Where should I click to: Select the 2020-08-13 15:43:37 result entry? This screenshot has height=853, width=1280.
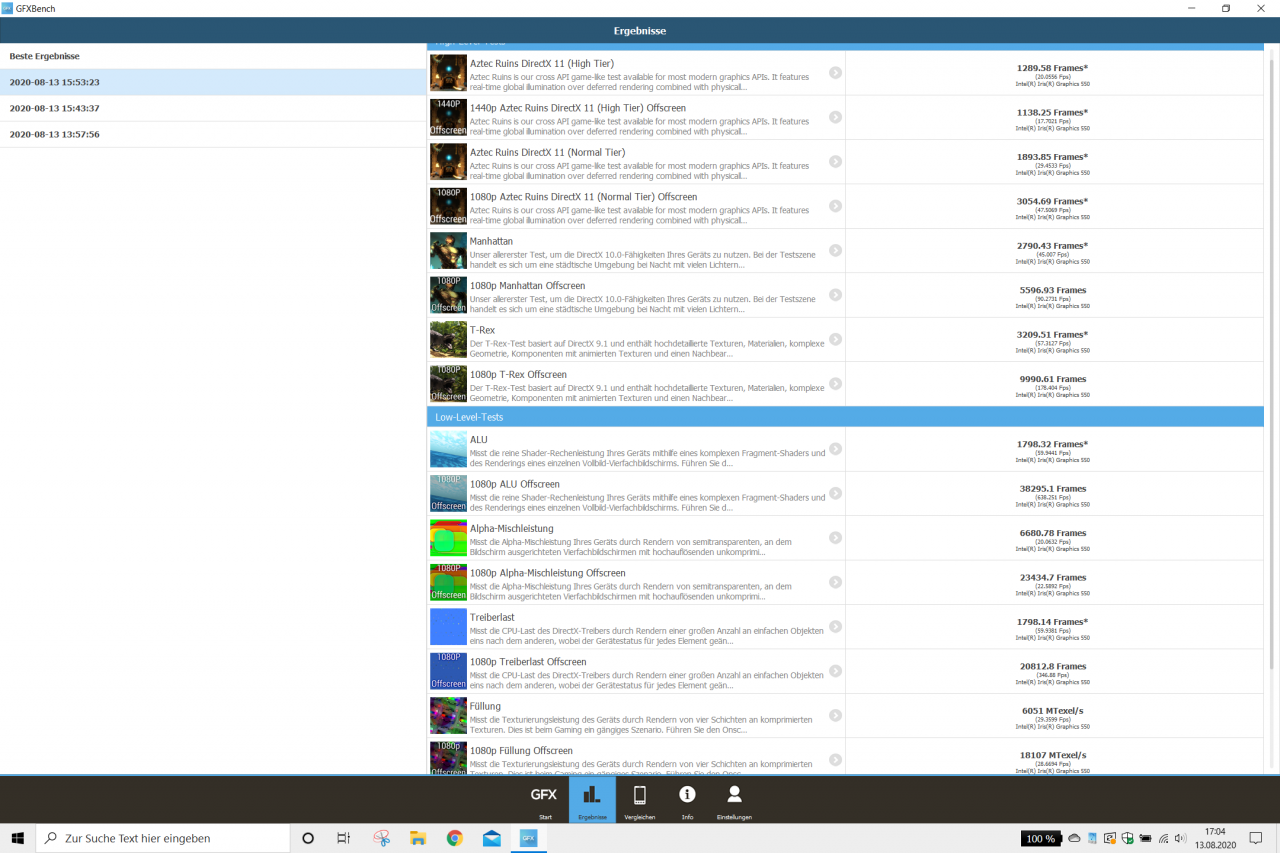coord(213,108)
